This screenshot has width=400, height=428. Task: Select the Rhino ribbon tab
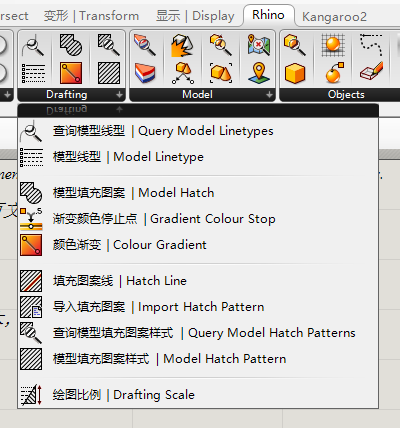[268, 15]
